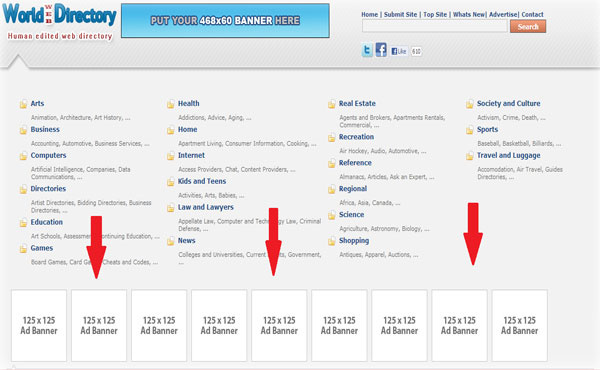Click the folder icon beside Internet
Image resolution: width=600 pixels, height=370 pixels.
171,156
